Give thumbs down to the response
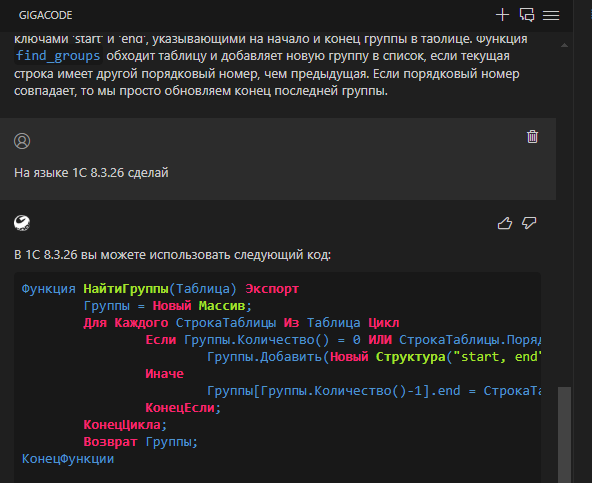This screenshot has width=592, height=483. 529,223
